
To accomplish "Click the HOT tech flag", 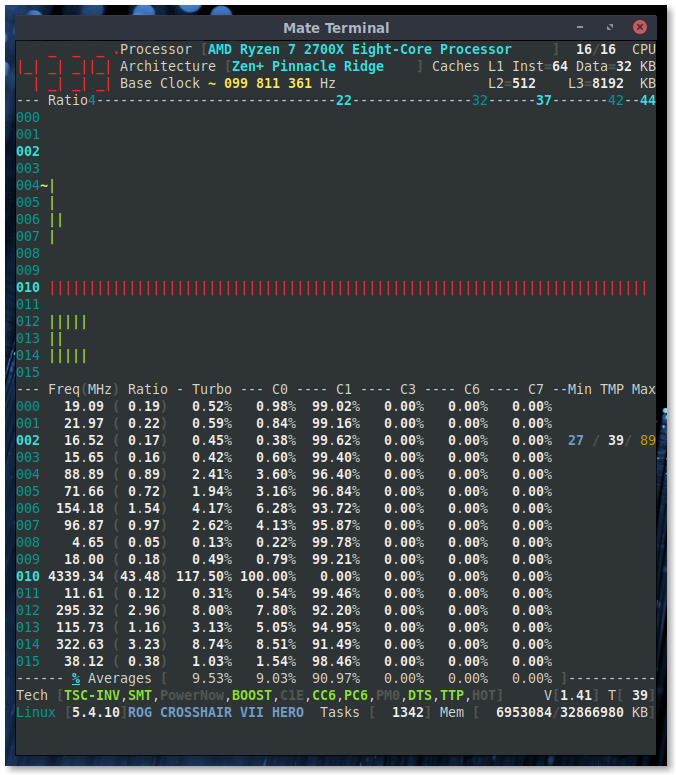I will point(483,695).
